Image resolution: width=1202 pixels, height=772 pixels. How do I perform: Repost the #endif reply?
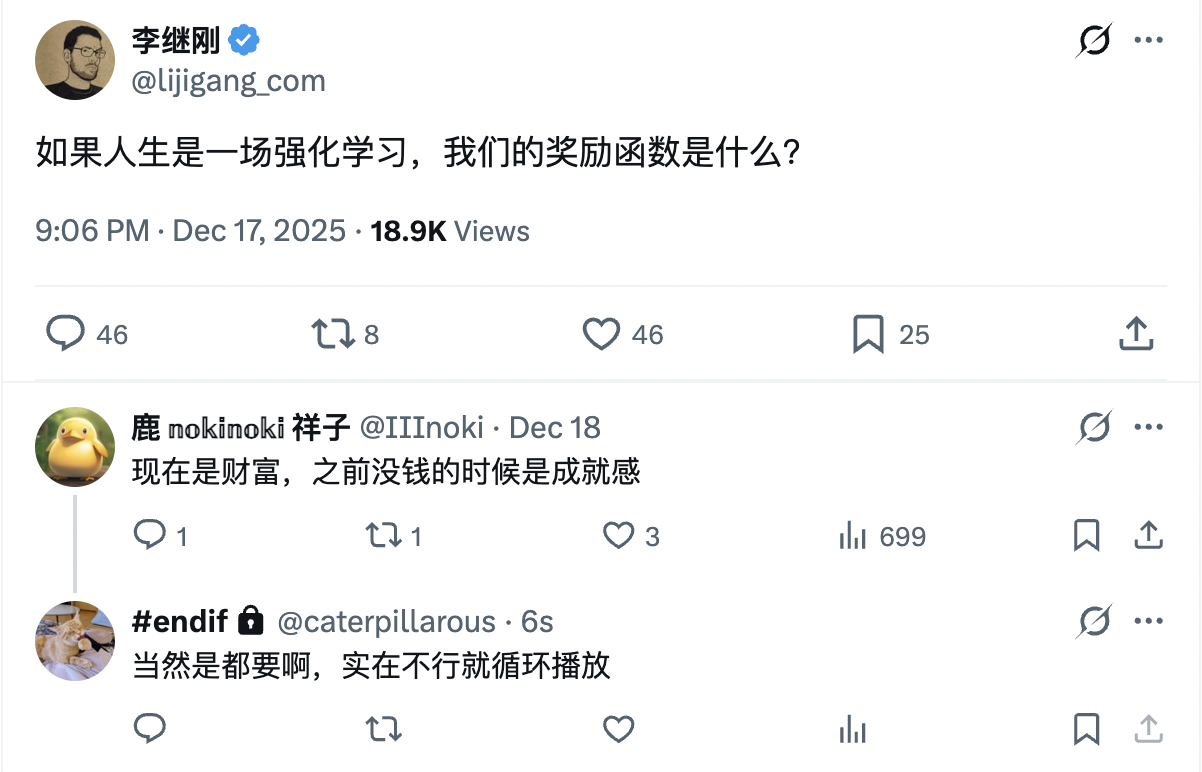pos(384,729)
